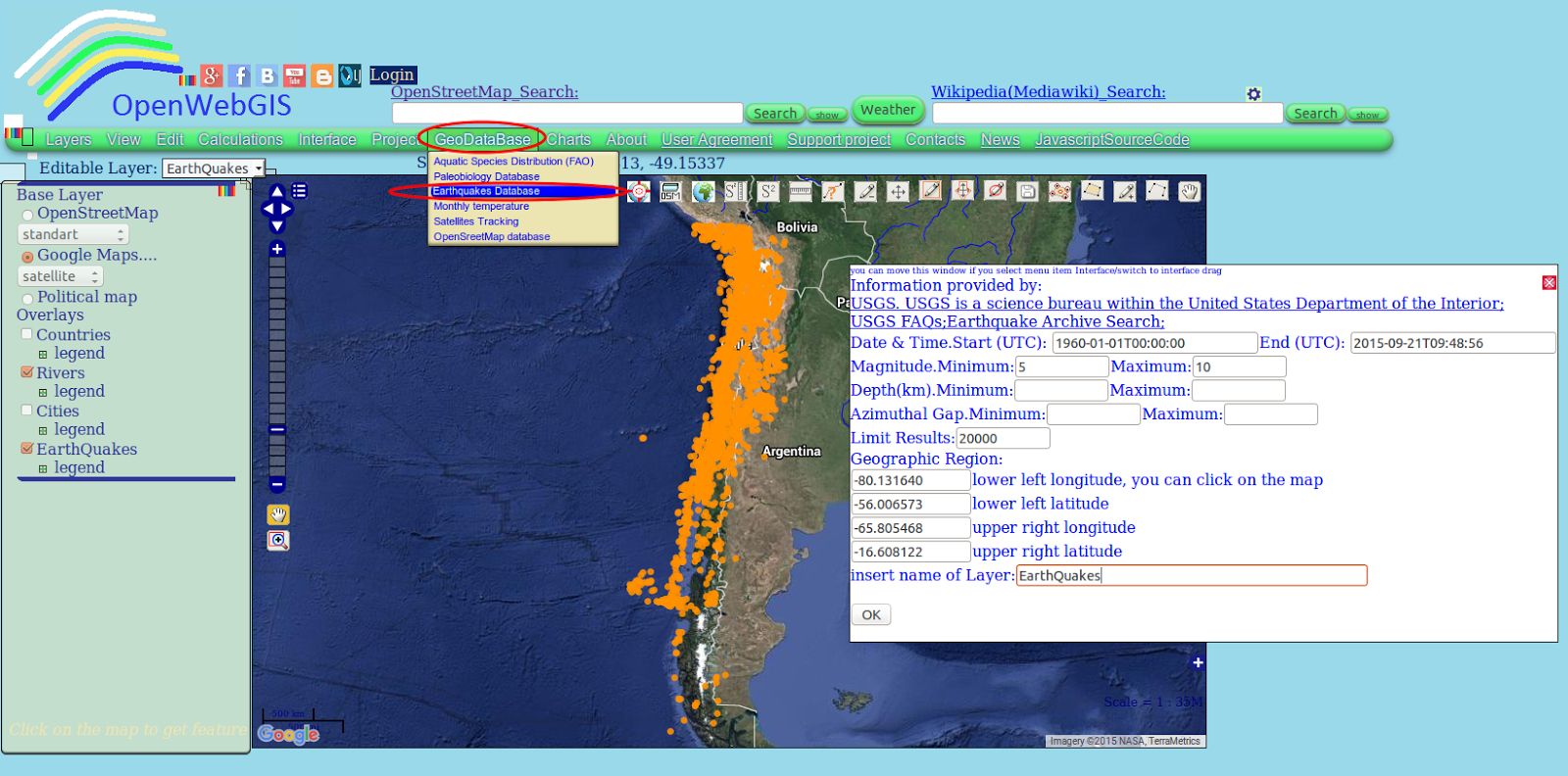
Task: Open the 'satellite' Google Maps type dropdown
Action: click(x=61, y=276)
